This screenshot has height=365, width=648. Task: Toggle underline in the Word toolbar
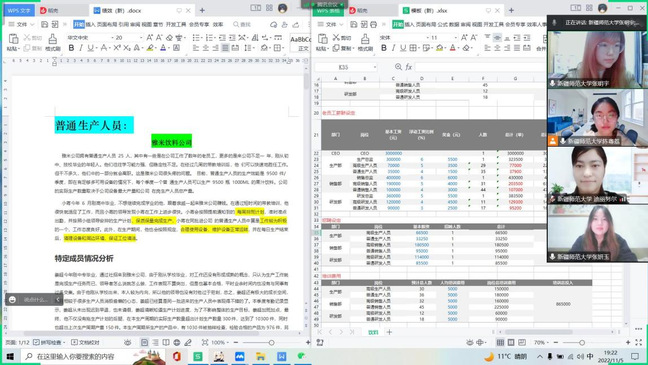(x=90, y=48)
